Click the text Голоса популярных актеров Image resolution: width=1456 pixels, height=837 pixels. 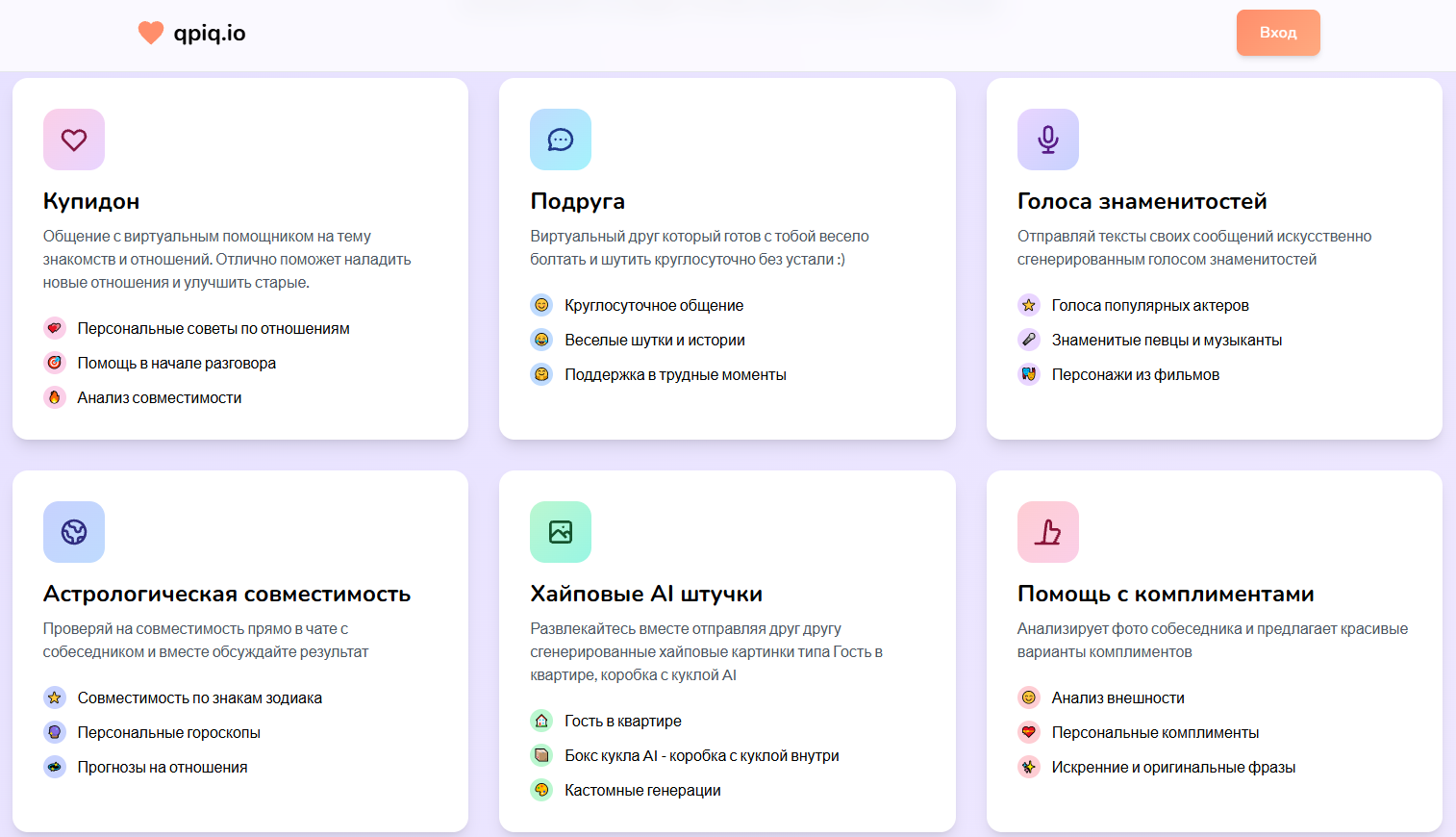1150,305
